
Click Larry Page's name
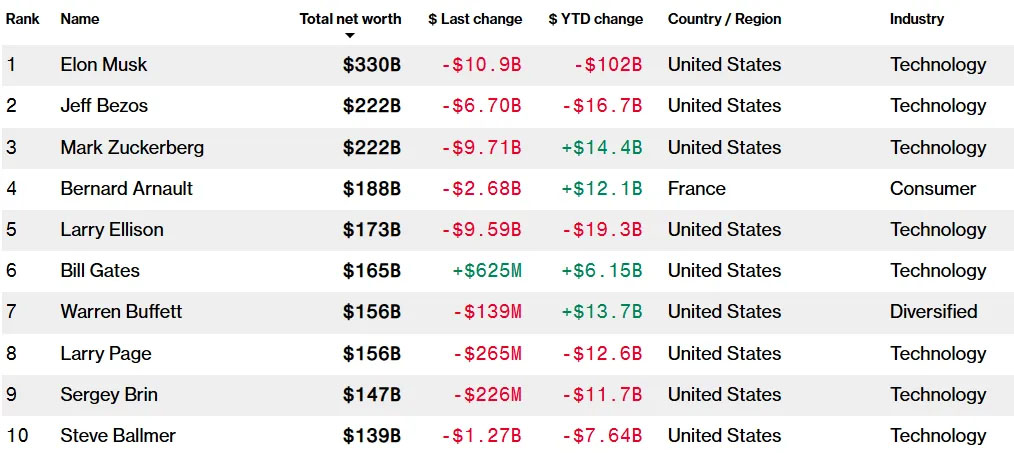[106, 354]
